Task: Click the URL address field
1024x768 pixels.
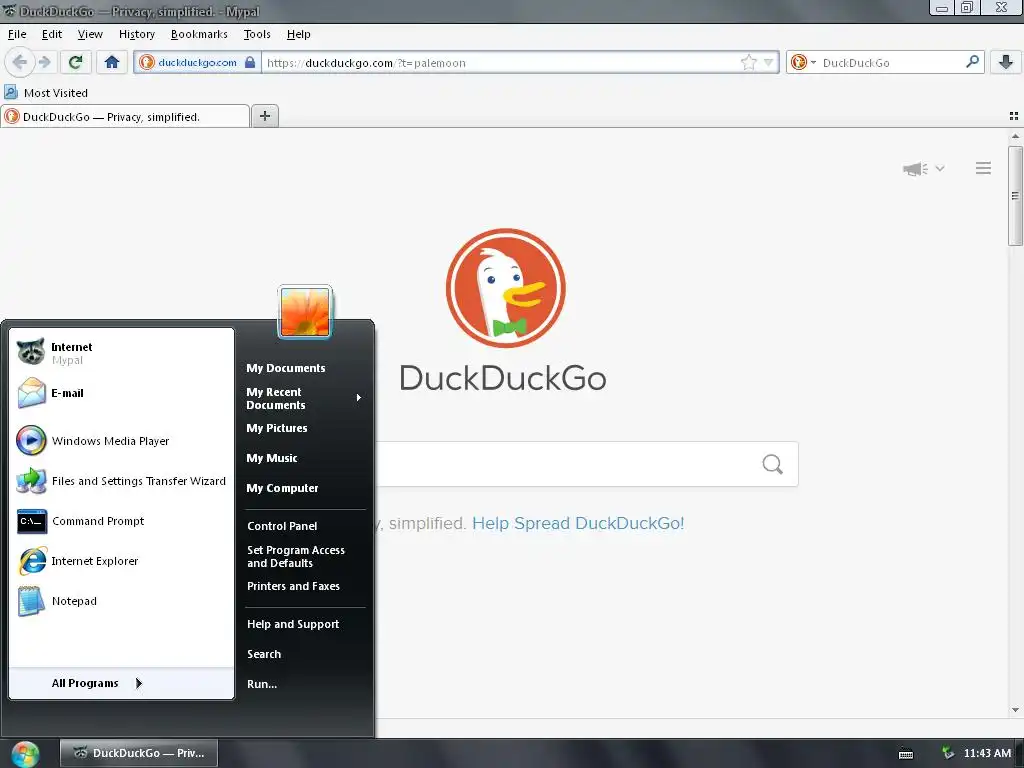Action: (502, 63)
